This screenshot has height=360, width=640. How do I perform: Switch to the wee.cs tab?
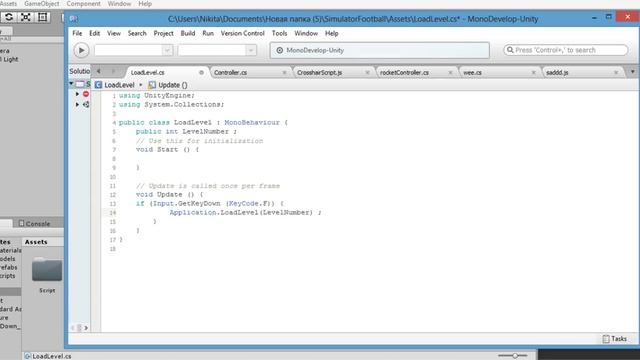472,72
